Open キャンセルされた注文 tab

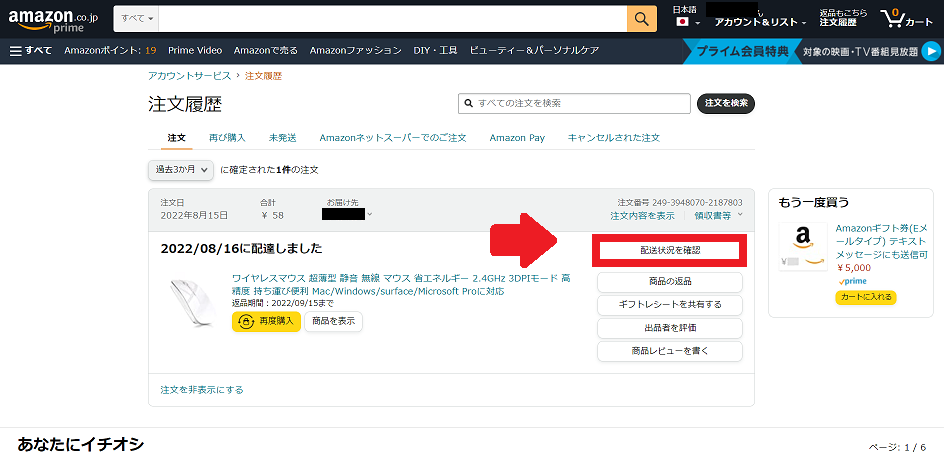[613, 138]
